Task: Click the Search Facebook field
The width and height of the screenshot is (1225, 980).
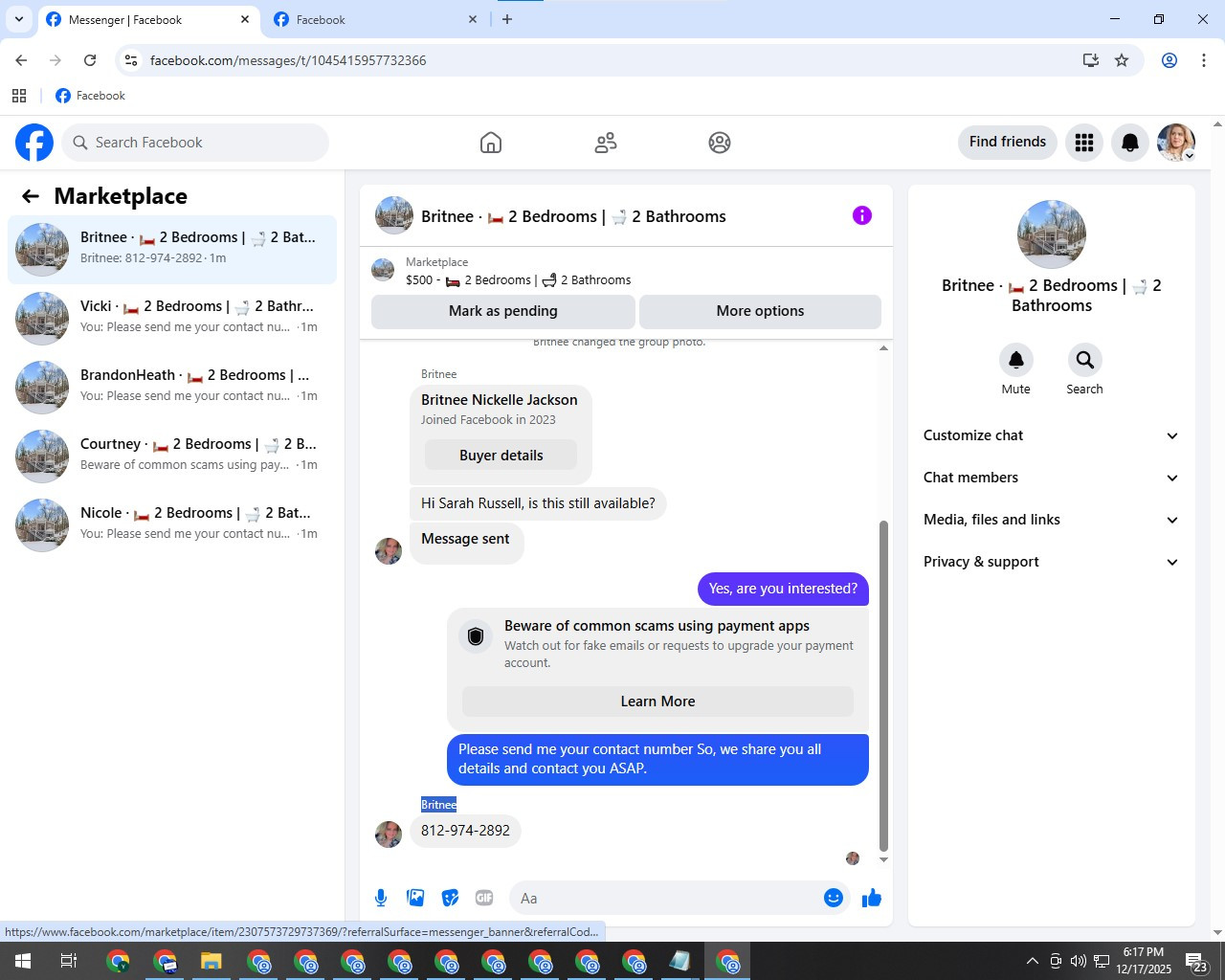Action: click(x=196, y=143)
